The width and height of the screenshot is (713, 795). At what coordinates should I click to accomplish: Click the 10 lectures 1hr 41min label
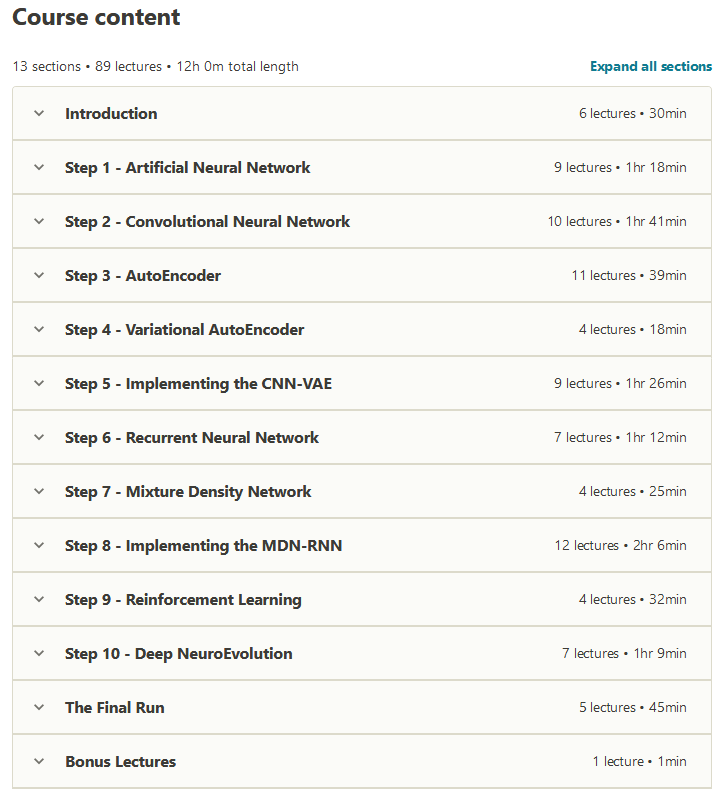616,222
